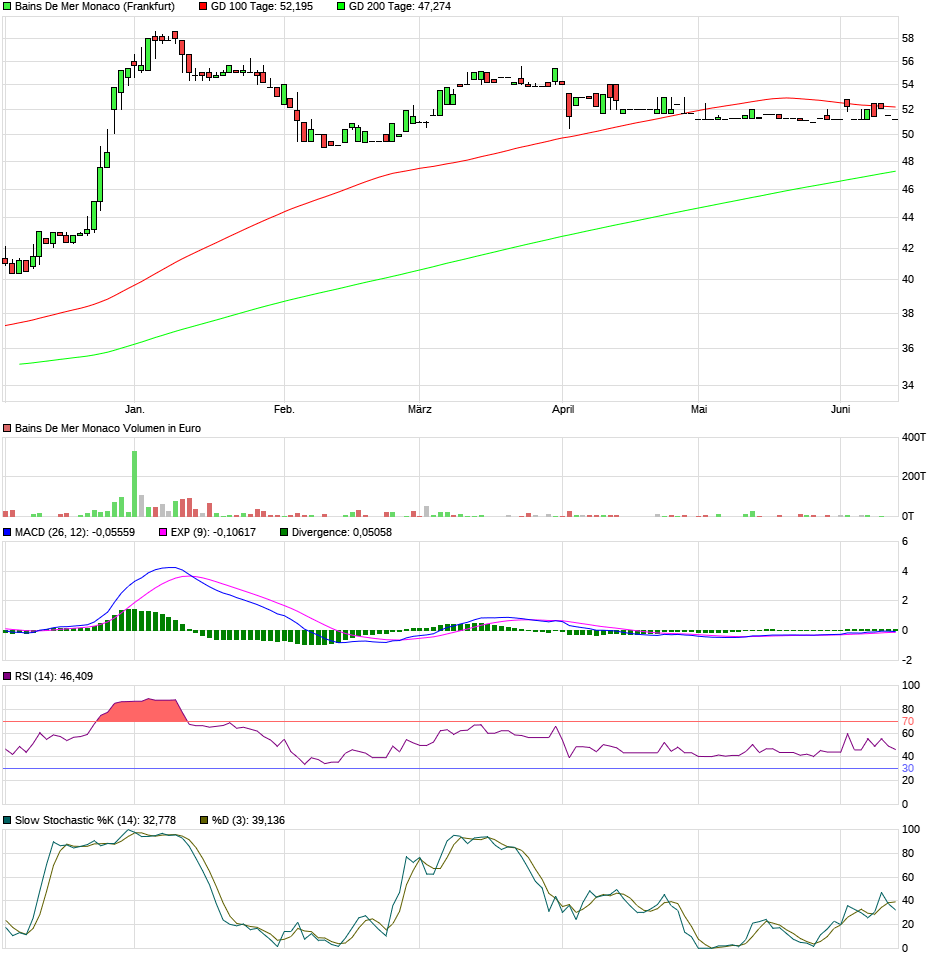This screenshot has height=958, width=940.
Task: Click the Slow Stochastic %K legend swatch
Action: point(7,820)
